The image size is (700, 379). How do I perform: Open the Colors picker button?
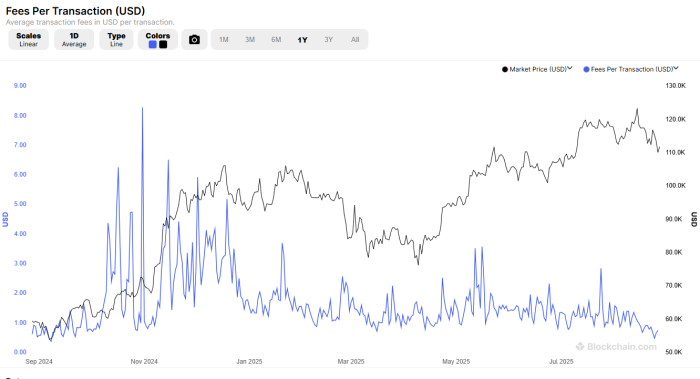[158, 40]
